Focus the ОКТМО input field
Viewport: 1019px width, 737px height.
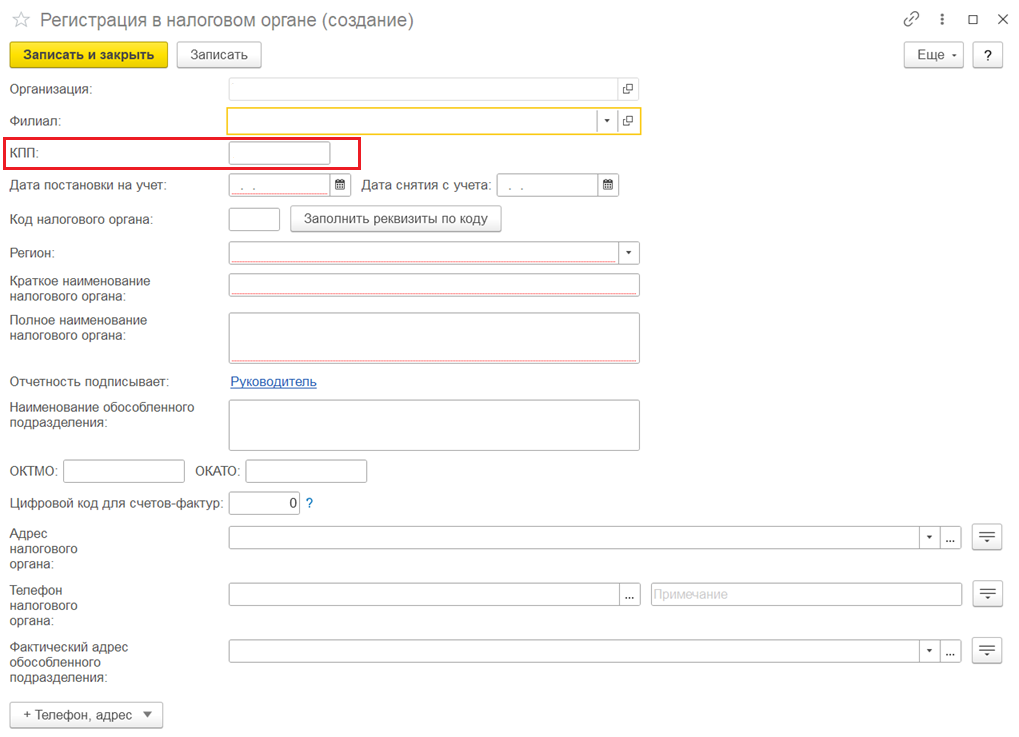(x=124, y=471)
